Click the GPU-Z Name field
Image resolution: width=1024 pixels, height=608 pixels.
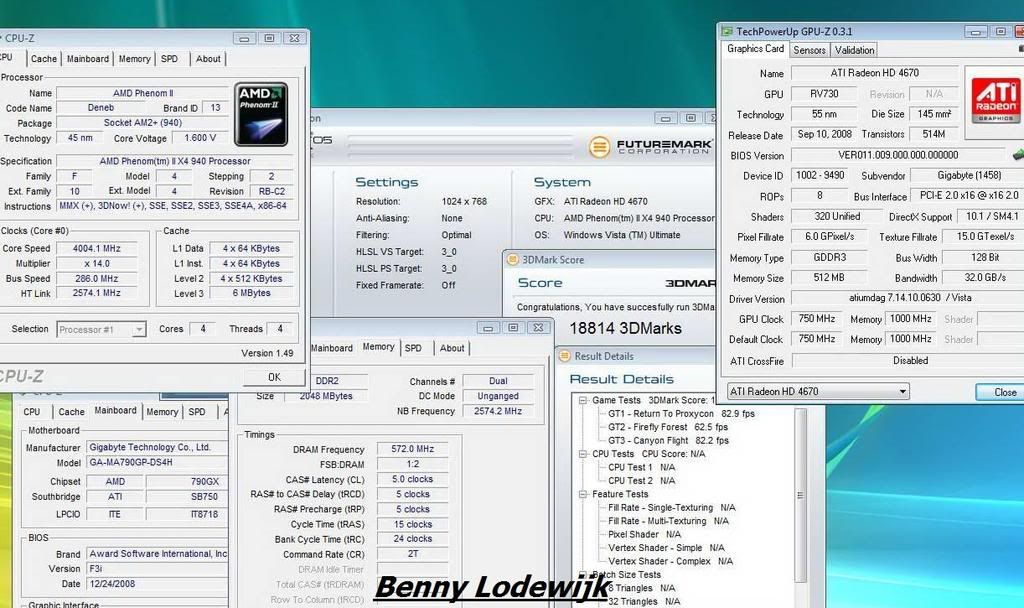click(x=874, y=73)
